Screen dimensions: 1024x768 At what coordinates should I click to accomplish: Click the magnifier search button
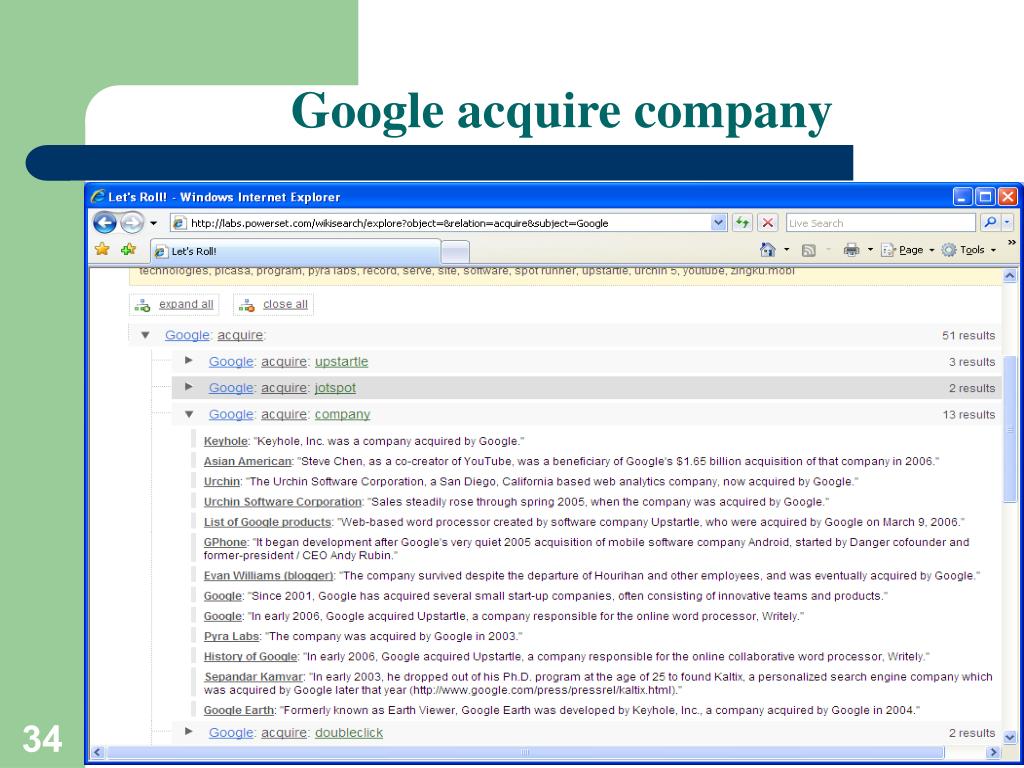click(990, 223)
